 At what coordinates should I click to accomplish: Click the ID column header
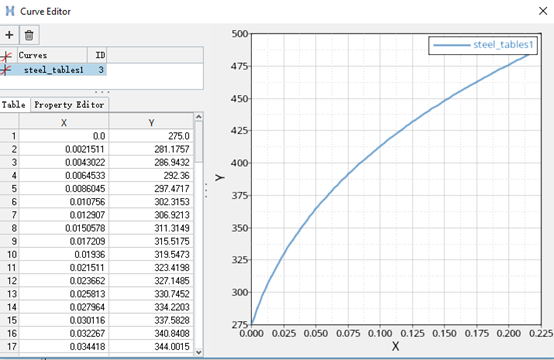[x=97, y=55]
